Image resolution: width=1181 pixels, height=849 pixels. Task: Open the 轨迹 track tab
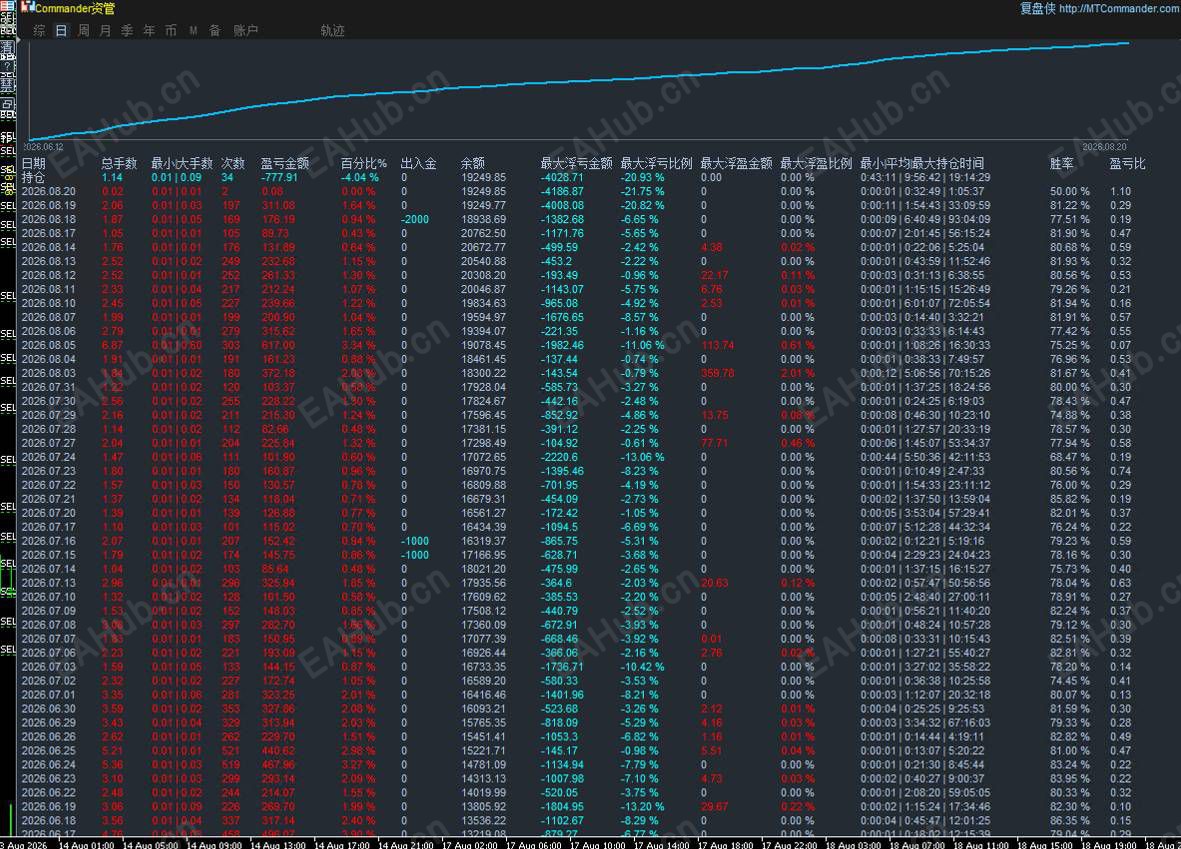click(332, 31)
